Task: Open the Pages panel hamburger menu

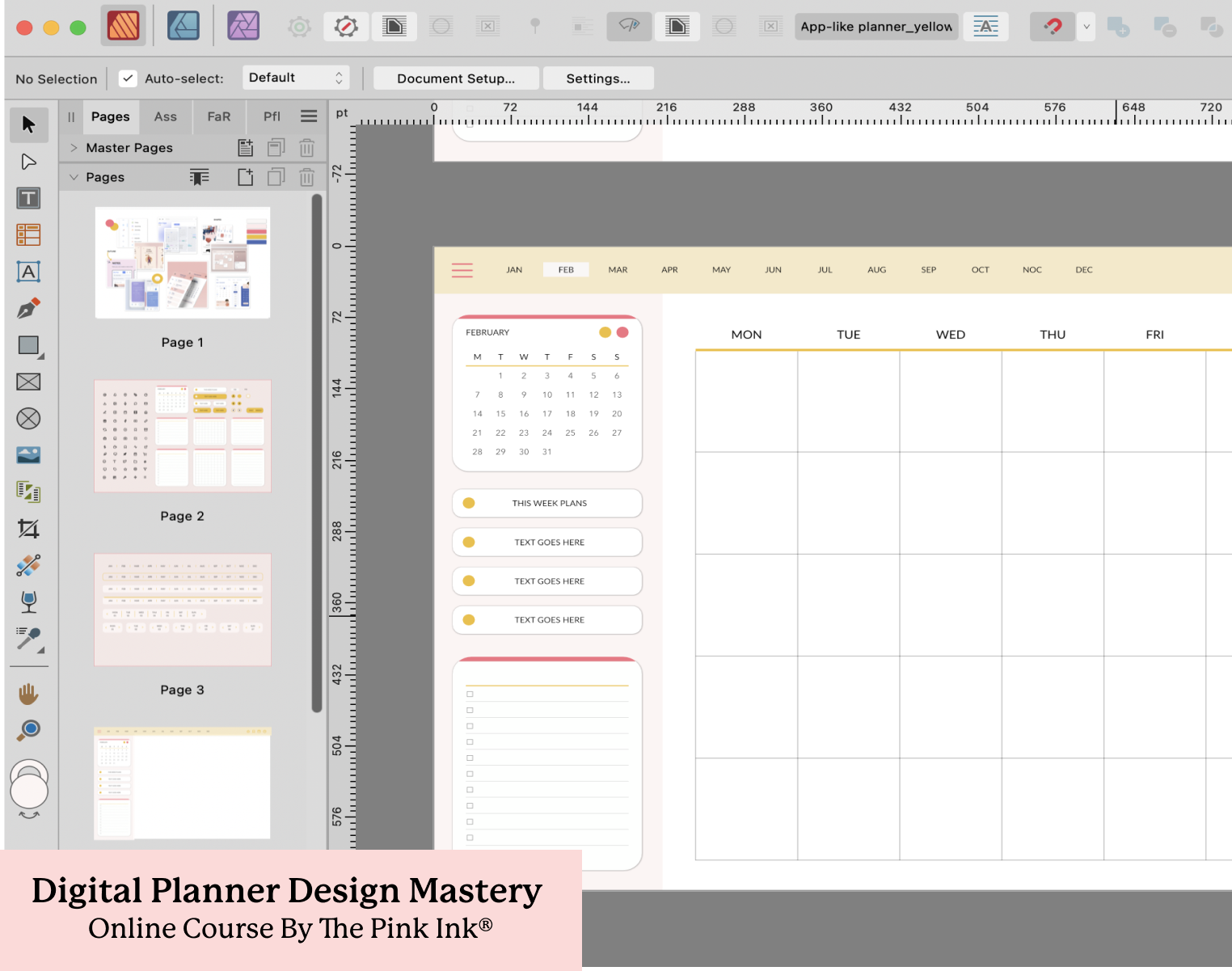Action: click(308, 116)
